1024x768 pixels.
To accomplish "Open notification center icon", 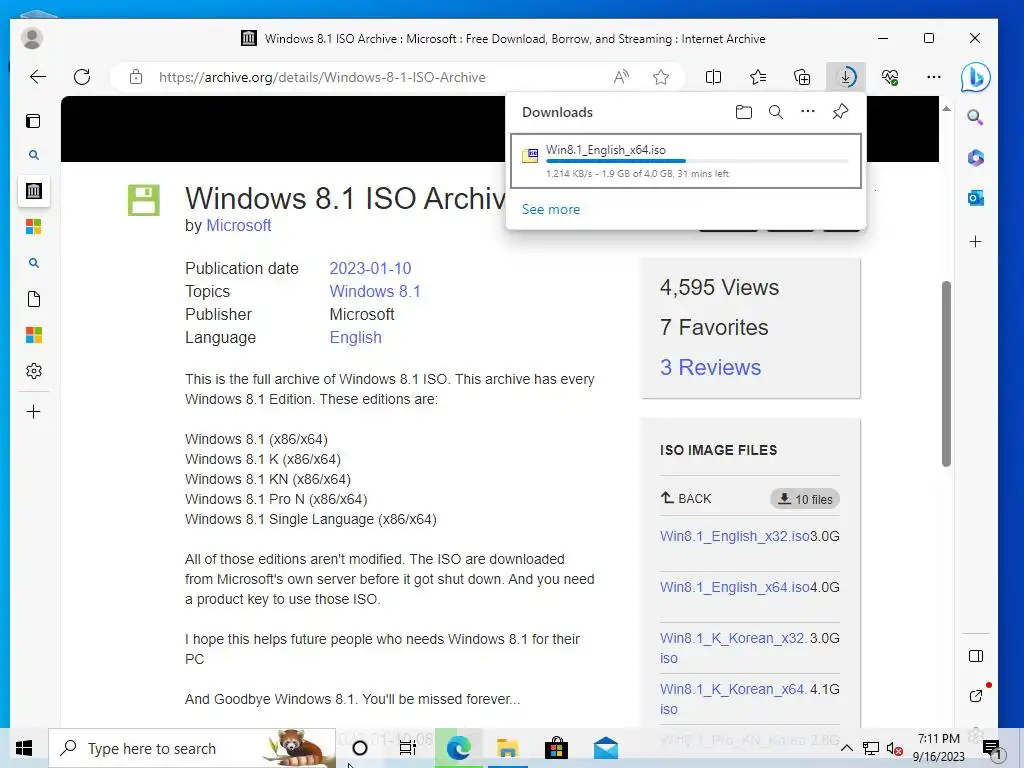I will tap(991, 748).
